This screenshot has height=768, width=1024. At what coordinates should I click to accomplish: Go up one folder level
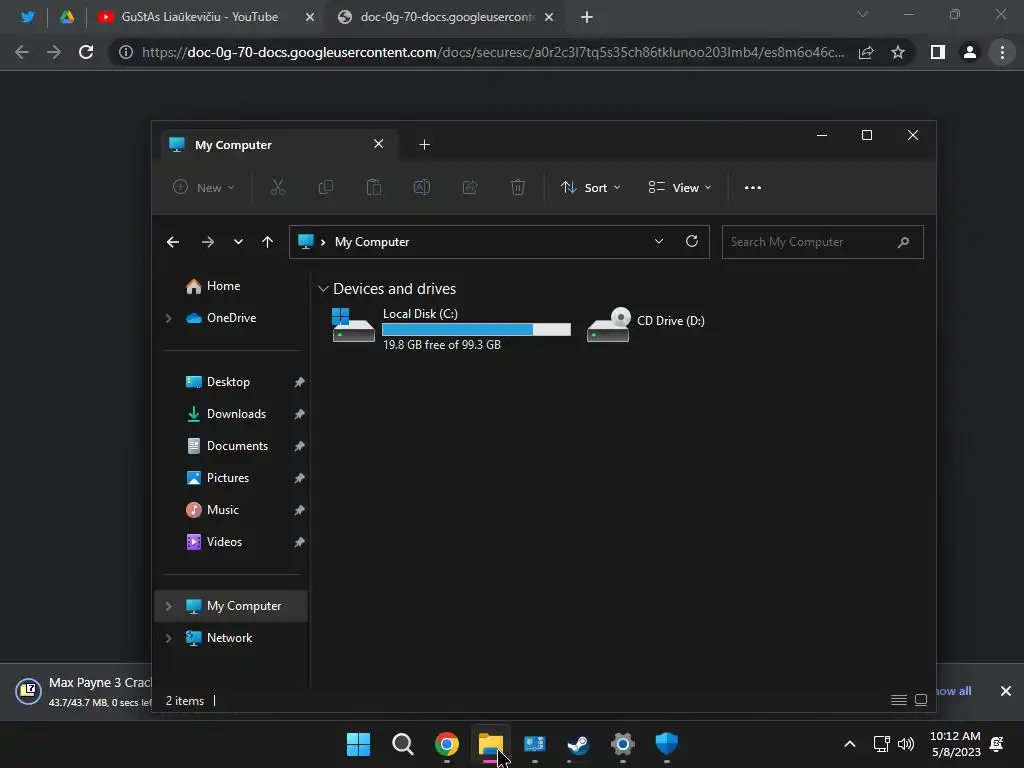pyautogui.click(x=267, y=242)
